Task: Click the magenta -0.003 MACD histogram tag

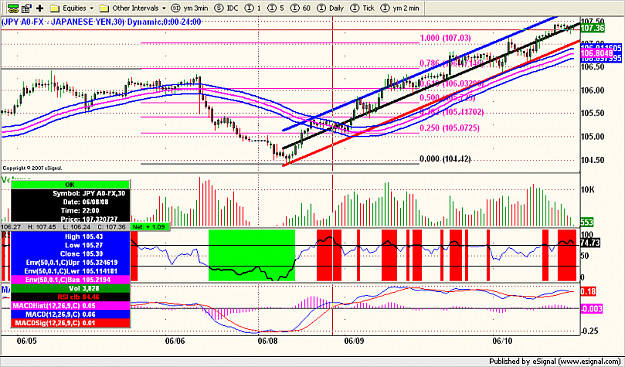Action: coord(592,308)
